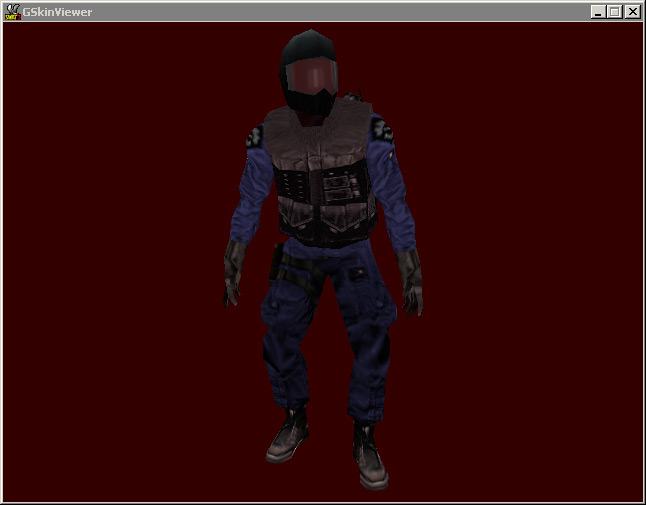646x505 pixels.
Task: Maximize the GSkinViewer window
Action: tap(614, 12)
